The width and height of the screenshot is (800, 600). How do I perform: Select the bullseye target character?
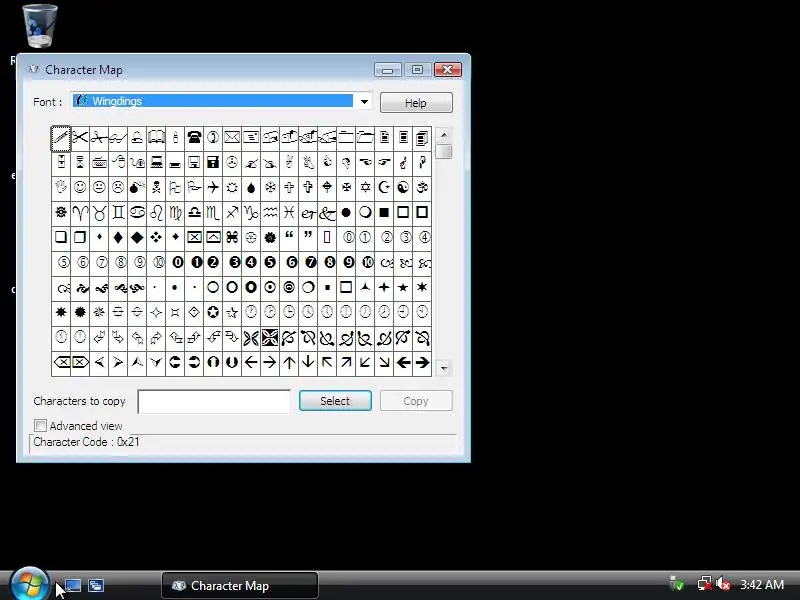pyautogui.click(x=289, y=287)
